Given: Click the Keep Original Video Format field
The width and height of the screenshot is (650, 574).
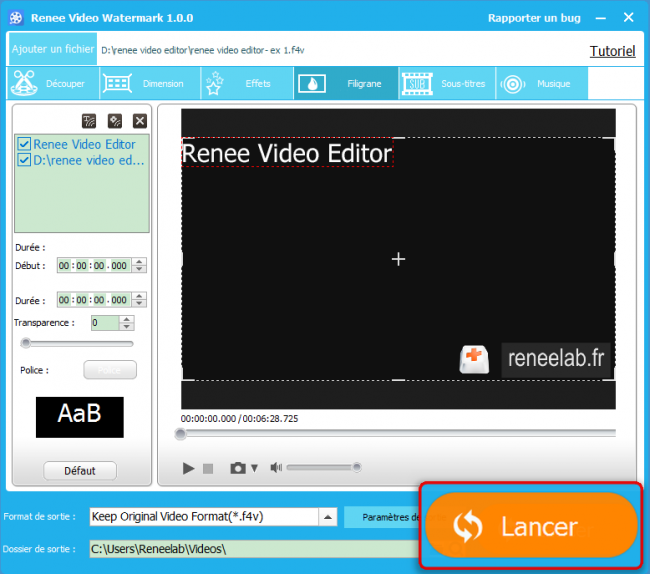Looking at the screenshot, I should pyautogui.click(x=204, y=517).
